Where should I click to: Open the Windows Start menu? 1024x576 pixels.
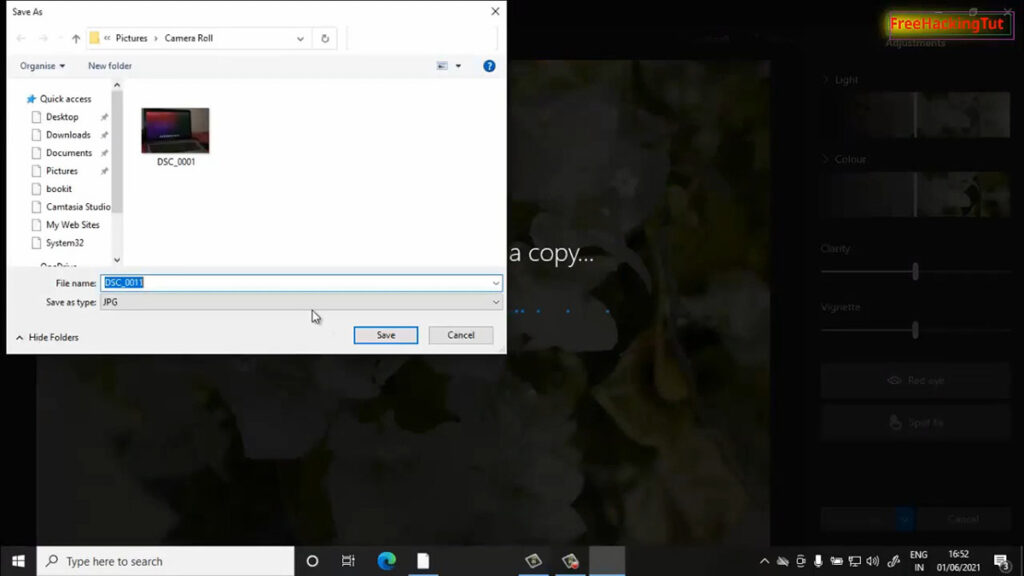tap(18, 561)
